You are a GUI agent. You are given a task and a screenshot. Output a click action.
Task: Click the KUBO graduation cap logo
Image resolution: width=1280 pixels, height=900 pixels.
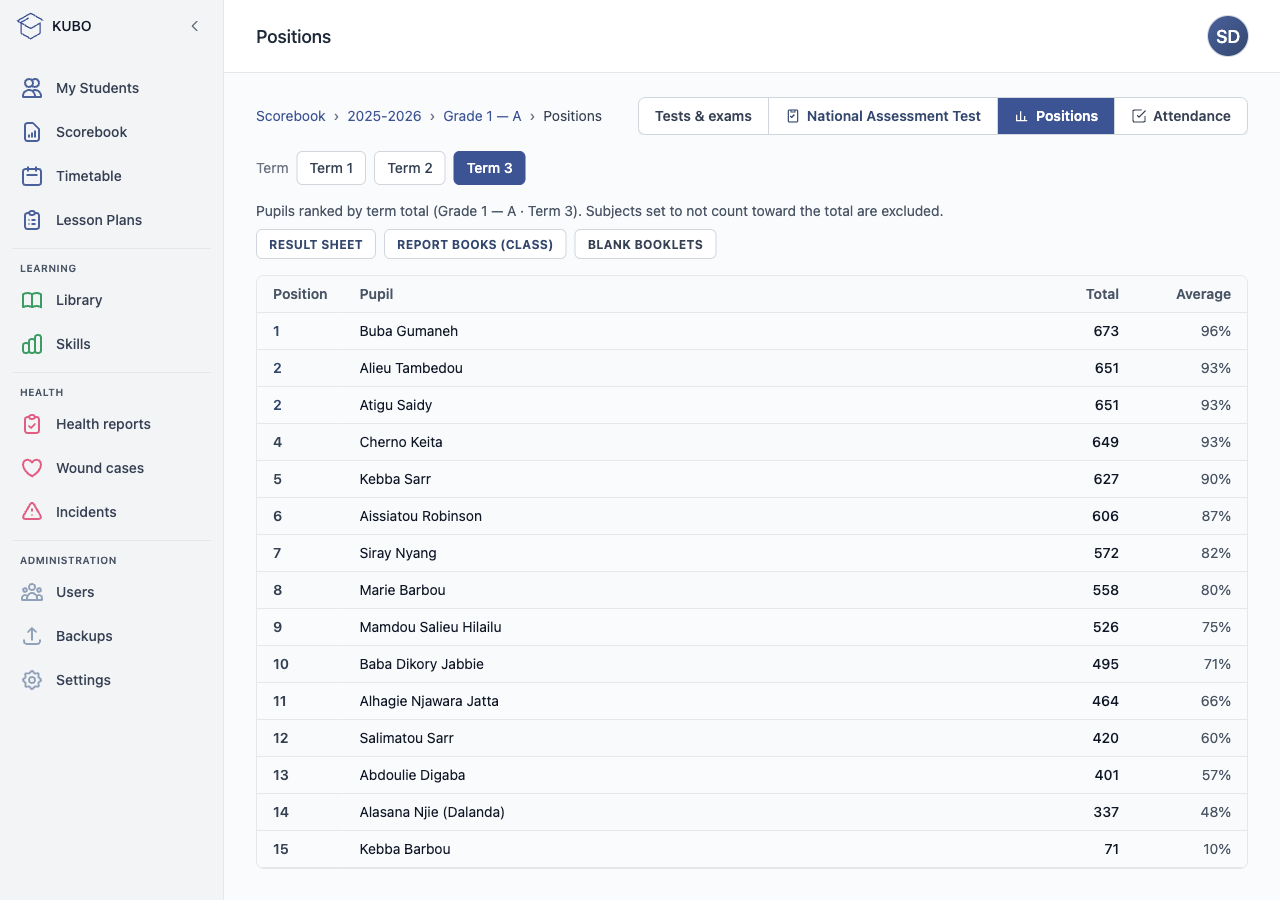click(x=31, y=26)
